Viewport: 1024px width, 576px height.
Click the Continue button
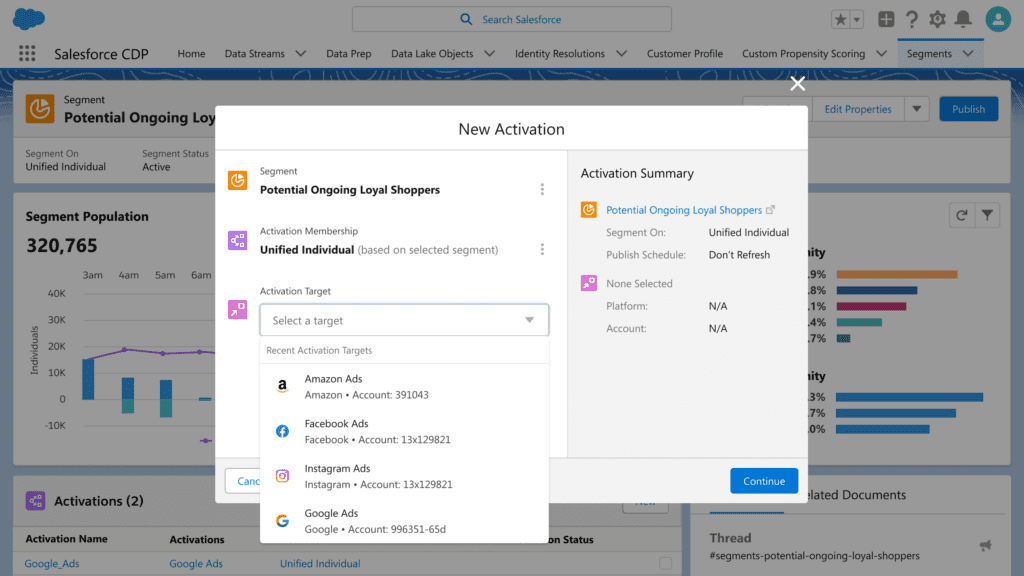tap(764, 481)
